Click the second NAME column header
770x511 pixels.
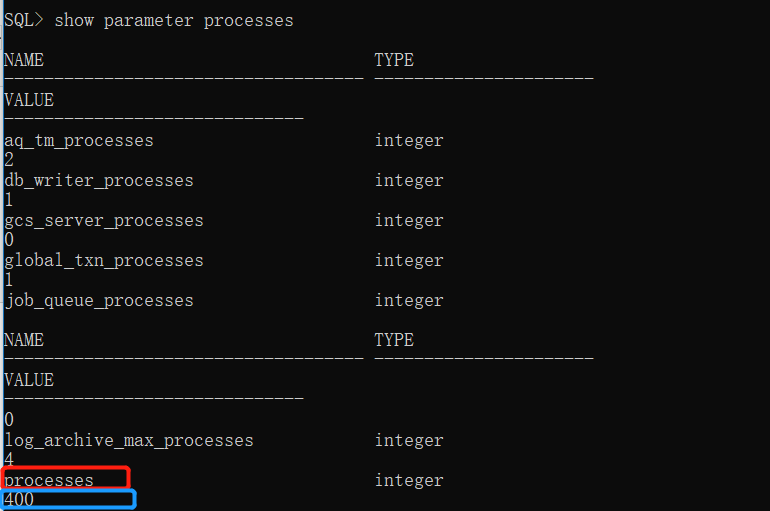pos(24,340)
